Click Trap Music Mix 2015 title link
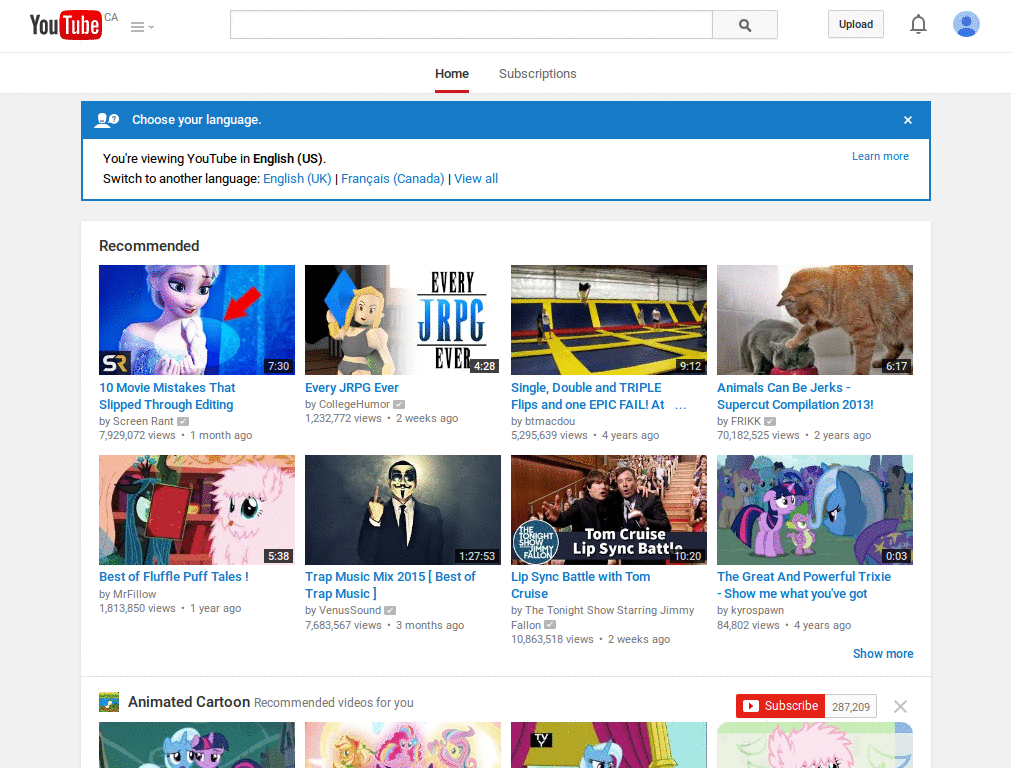 click(391, 585)
